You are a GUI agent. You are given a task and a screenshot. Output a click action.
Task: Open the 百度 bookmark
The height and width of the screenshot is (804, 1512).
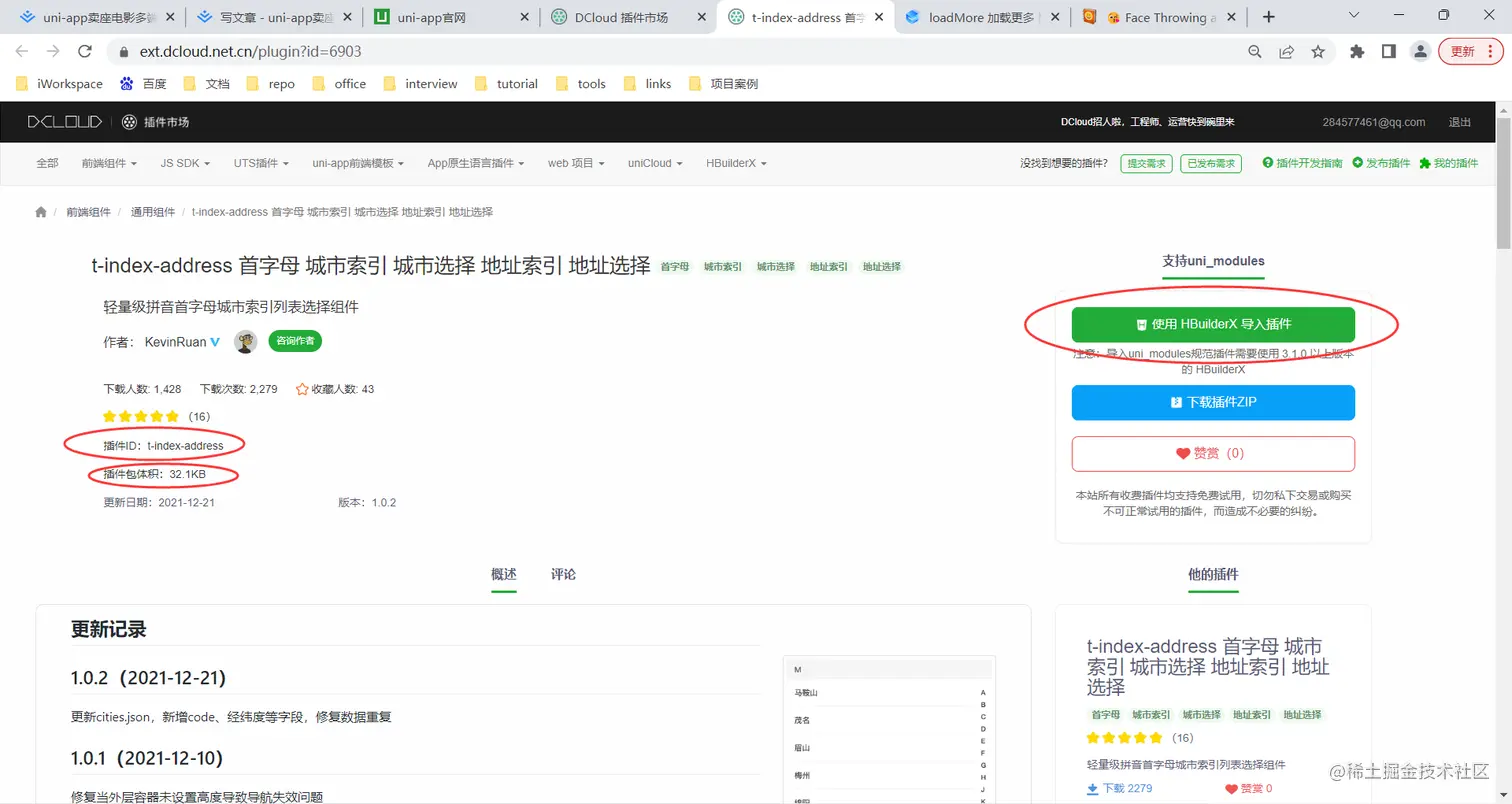[143, 84]
